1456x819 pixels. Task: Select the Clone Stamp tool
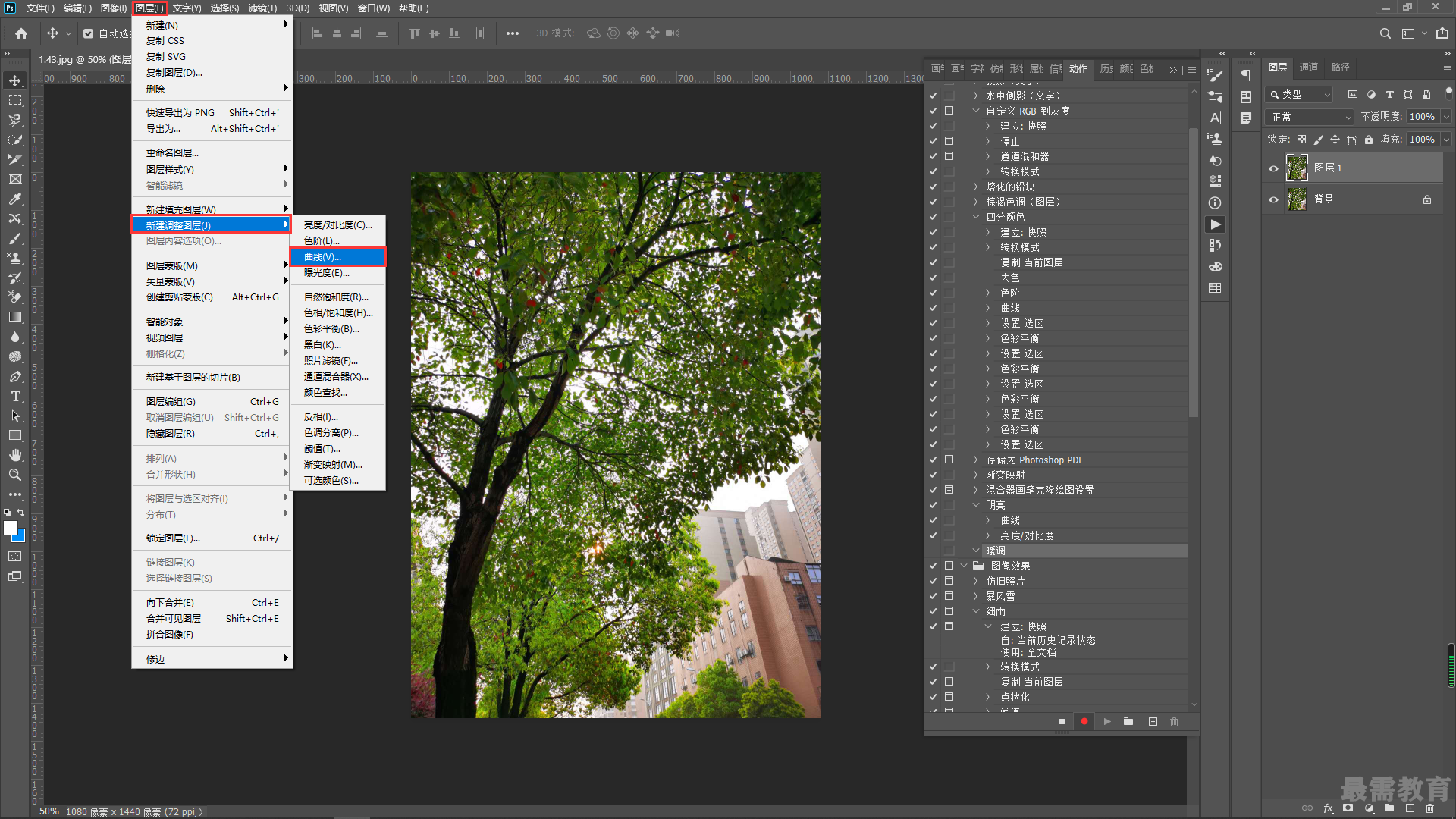15,258
